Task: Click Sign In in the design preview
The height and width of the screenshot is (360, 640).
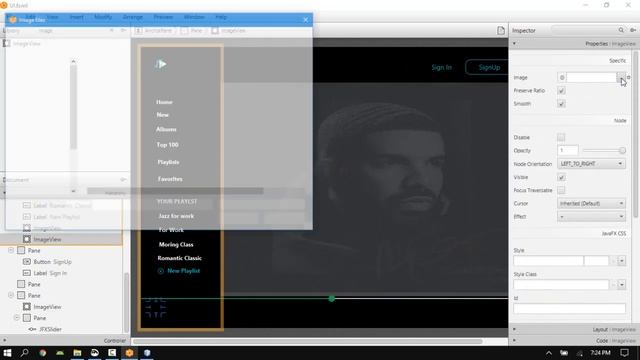Action: point(441,67)
